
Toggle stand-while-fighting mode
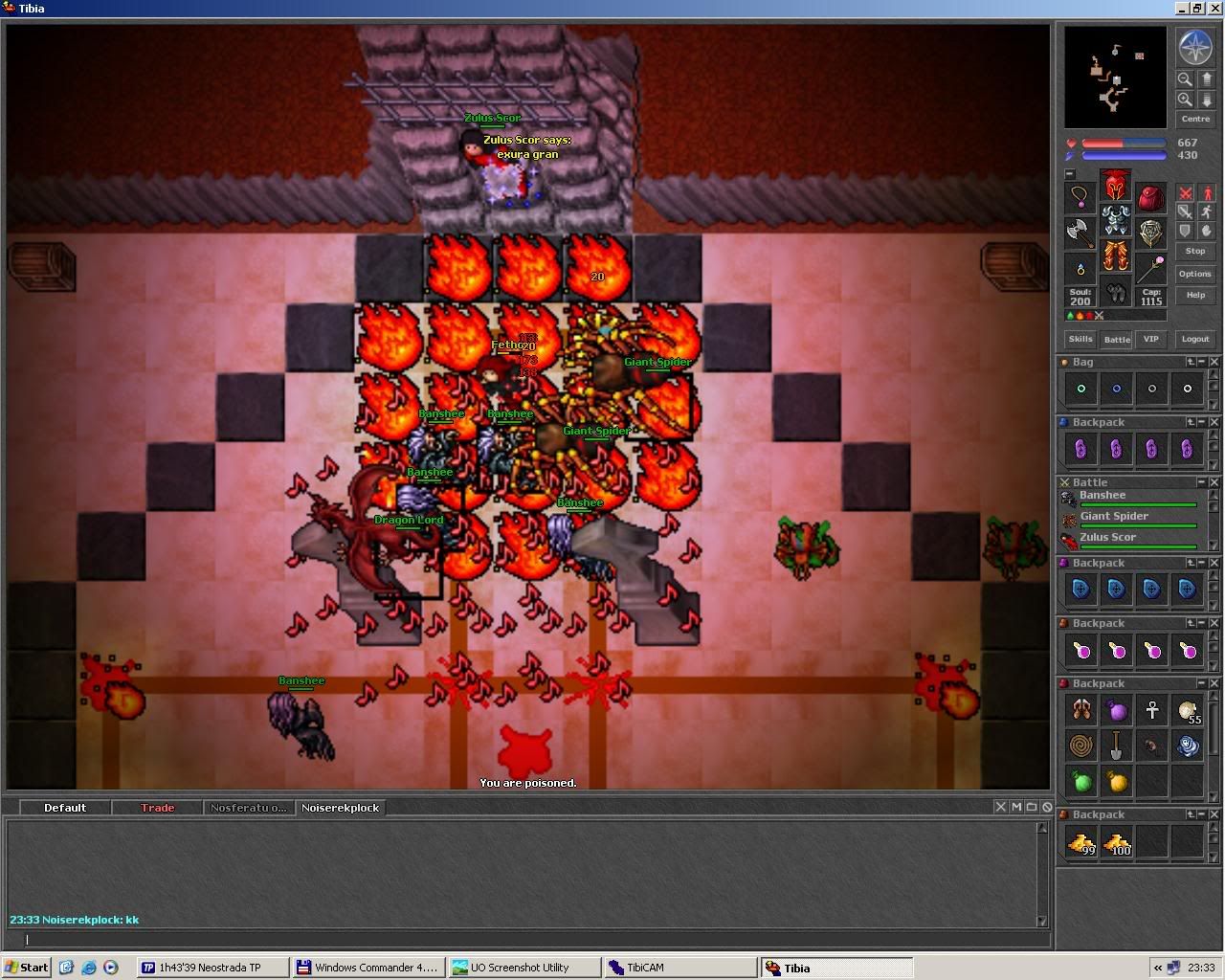(1206, 192)
